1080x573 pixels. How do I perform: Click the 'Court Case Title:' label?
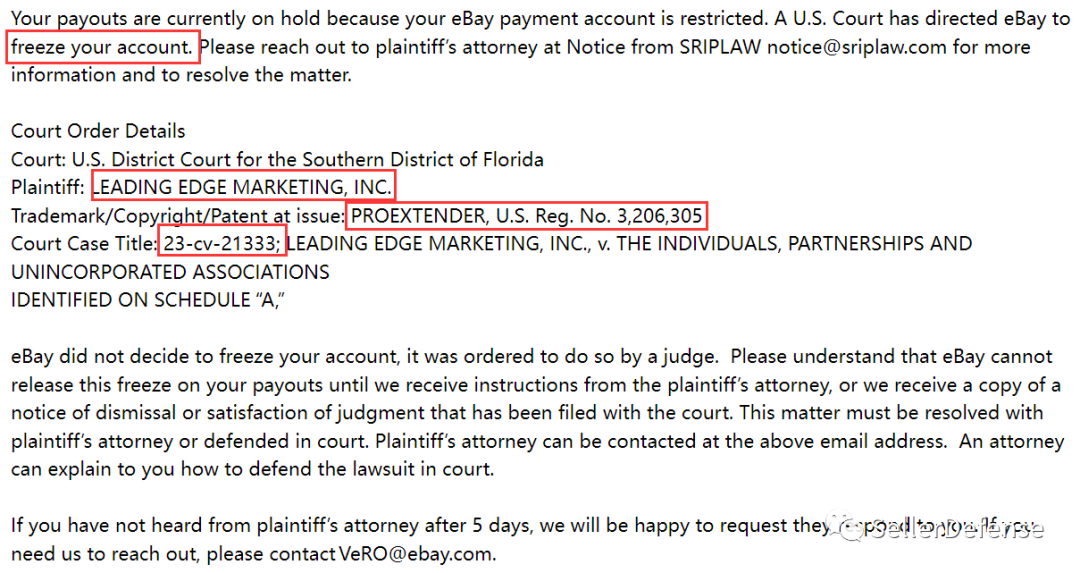point(84,244)
